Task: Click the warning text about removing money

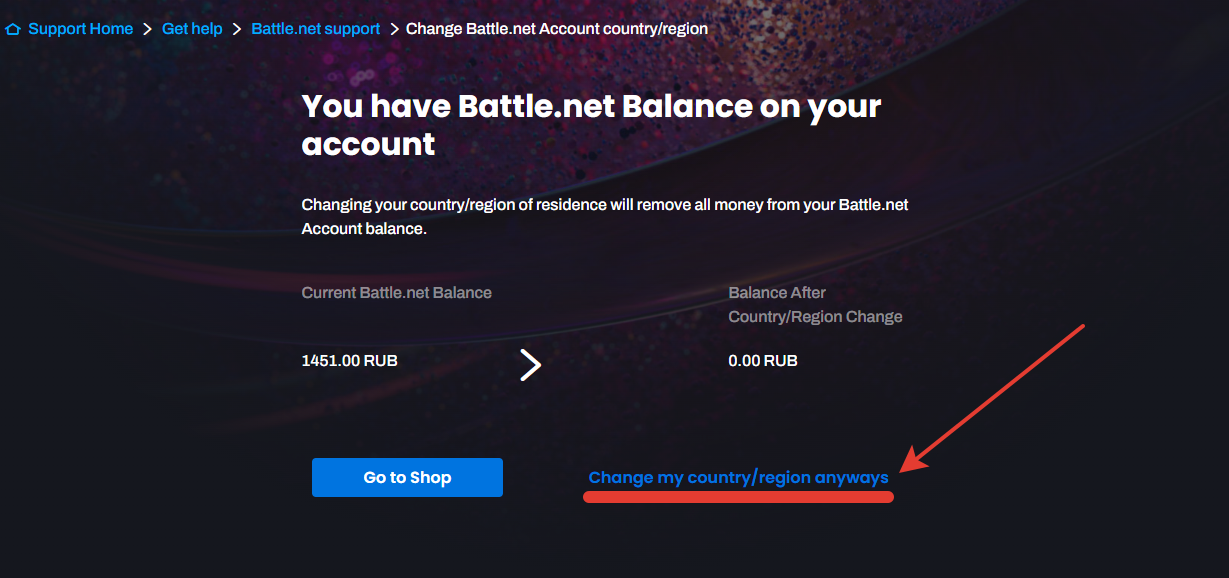Action: [x=605, y=216]
